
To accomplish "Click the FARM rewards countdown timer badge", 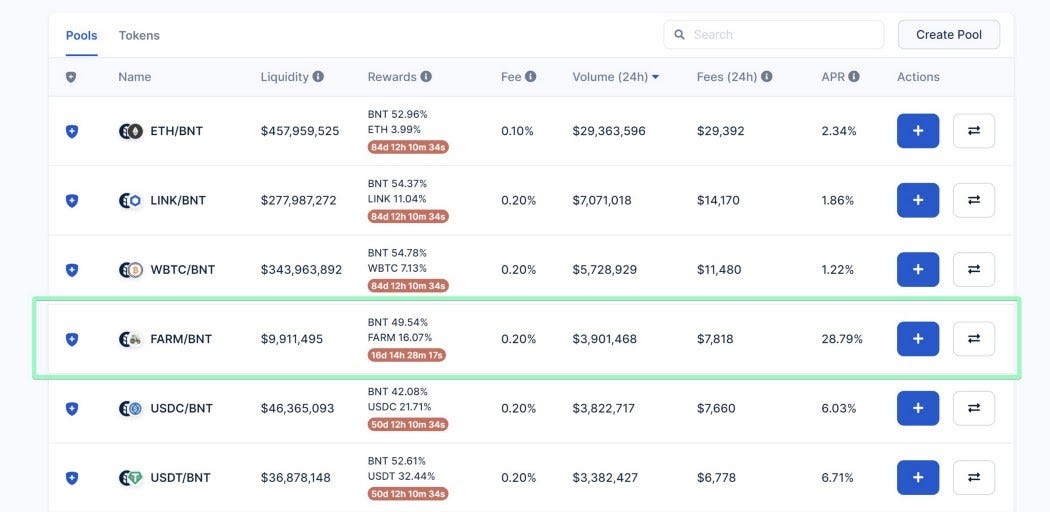I will click(x=407, y=355).
